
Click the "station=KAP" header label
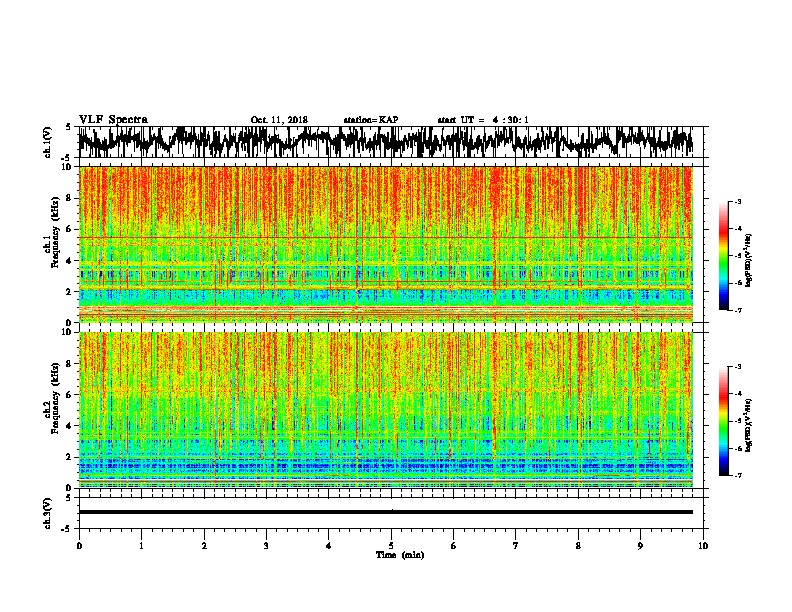point(371,120)
